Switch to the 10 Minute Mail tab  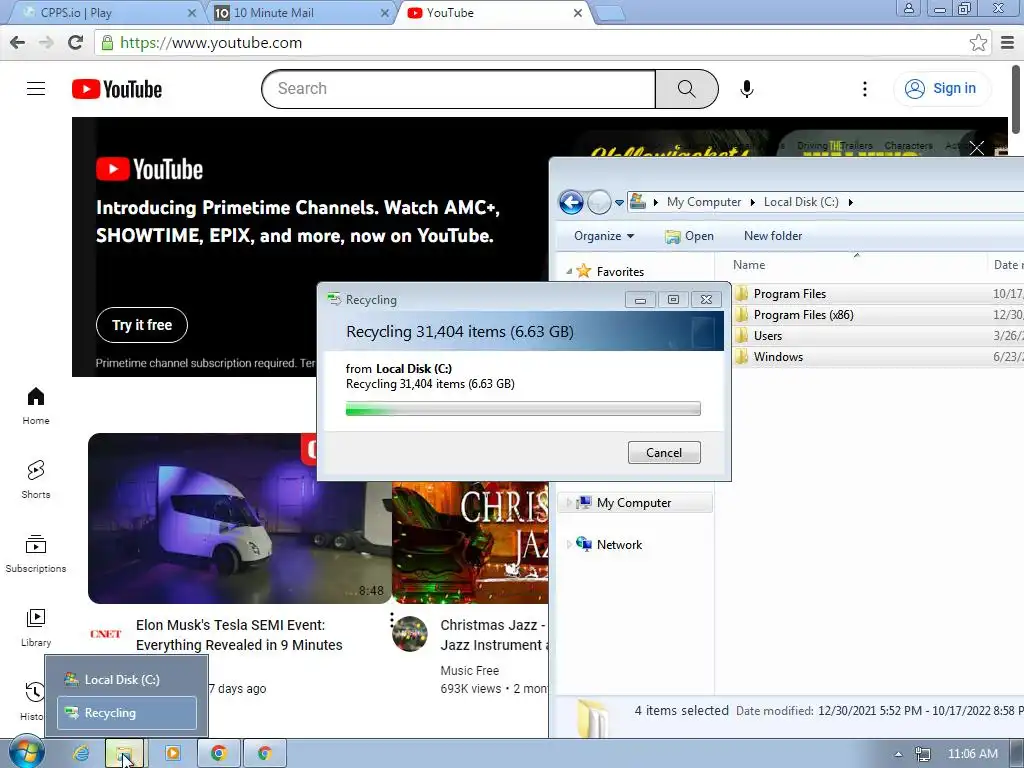tap(302, 12)
